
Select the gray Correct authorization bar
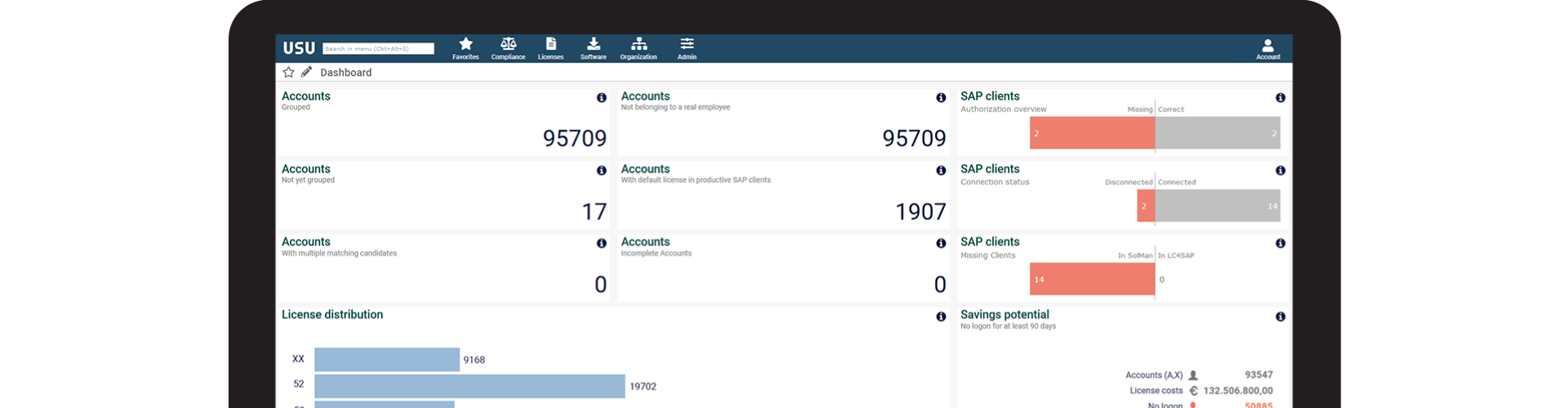pyautogui.click(x=1218, y=133)
